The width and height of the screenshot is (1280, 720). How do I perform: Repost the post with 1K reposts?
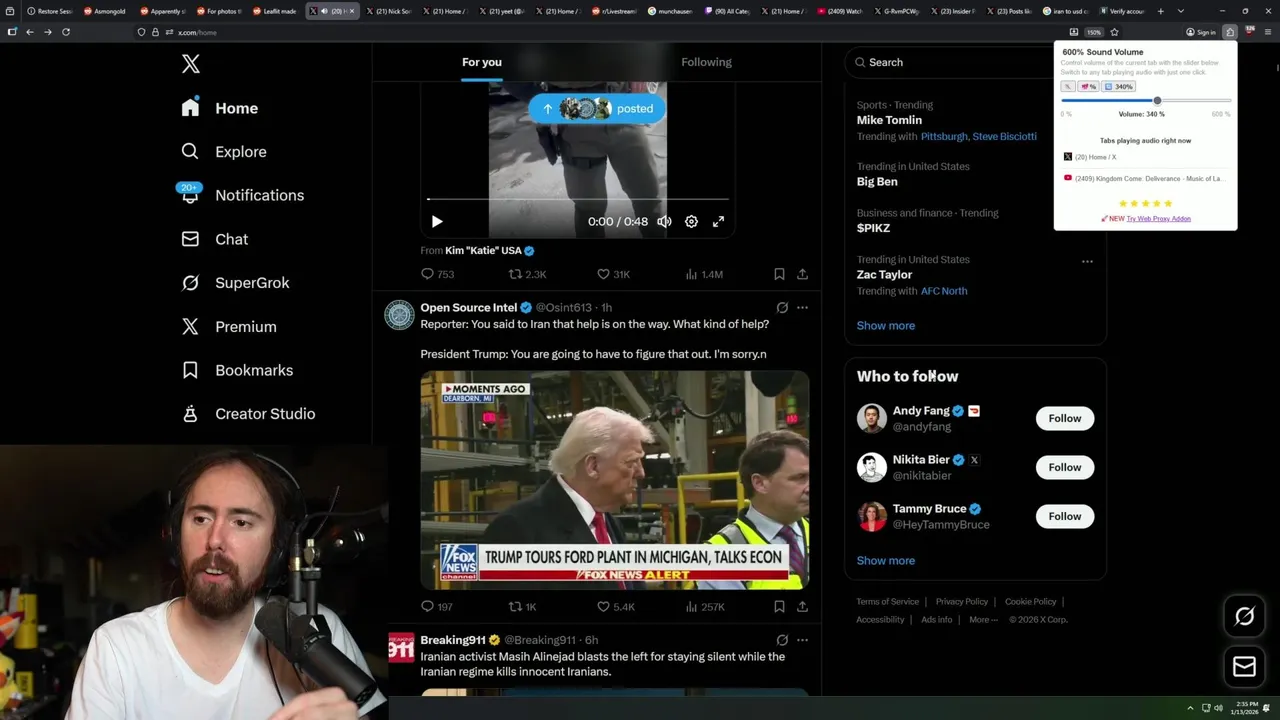[523, 607]
